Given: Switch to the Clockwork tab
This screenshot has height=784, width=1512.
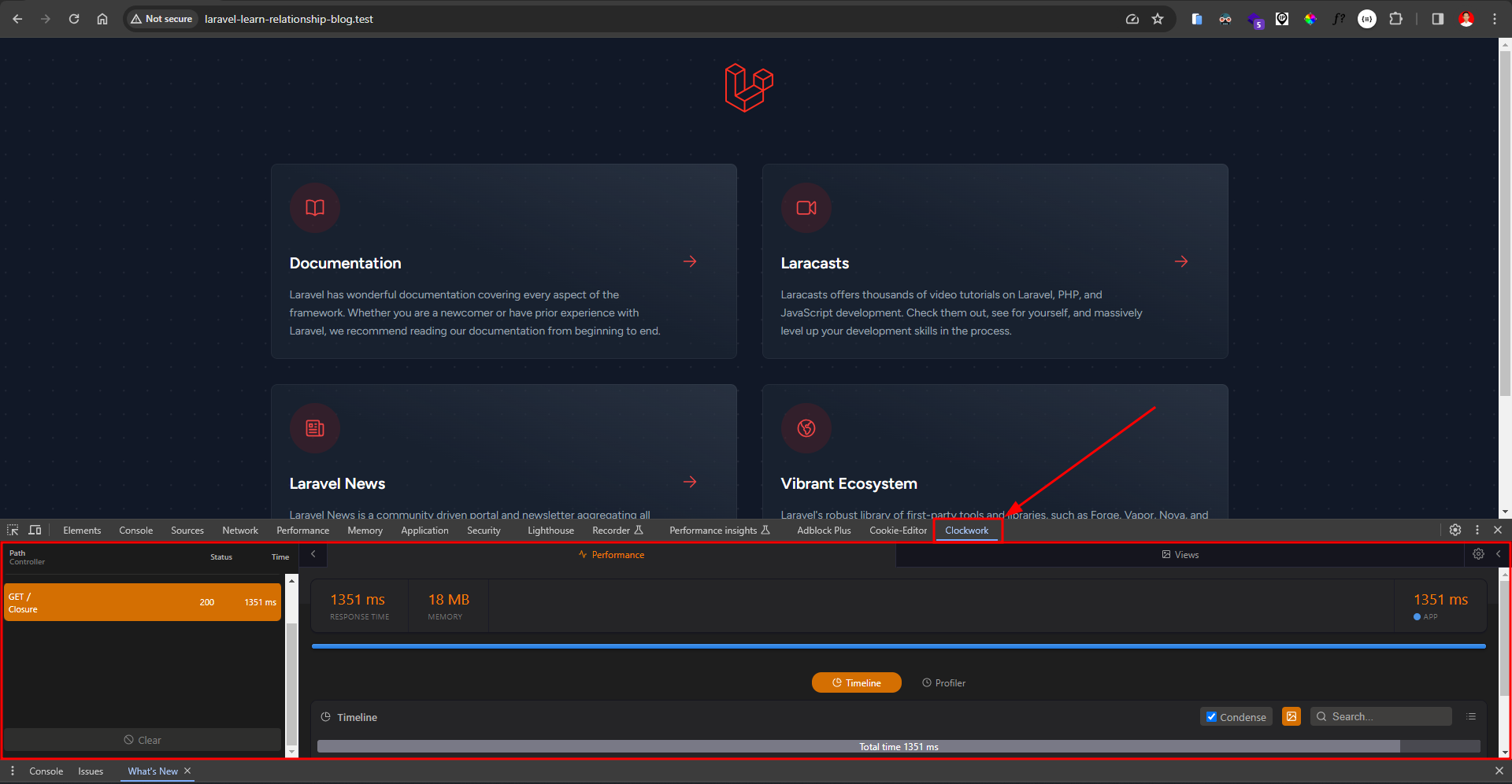Looking at the screenshot, I should pos(966,530).
